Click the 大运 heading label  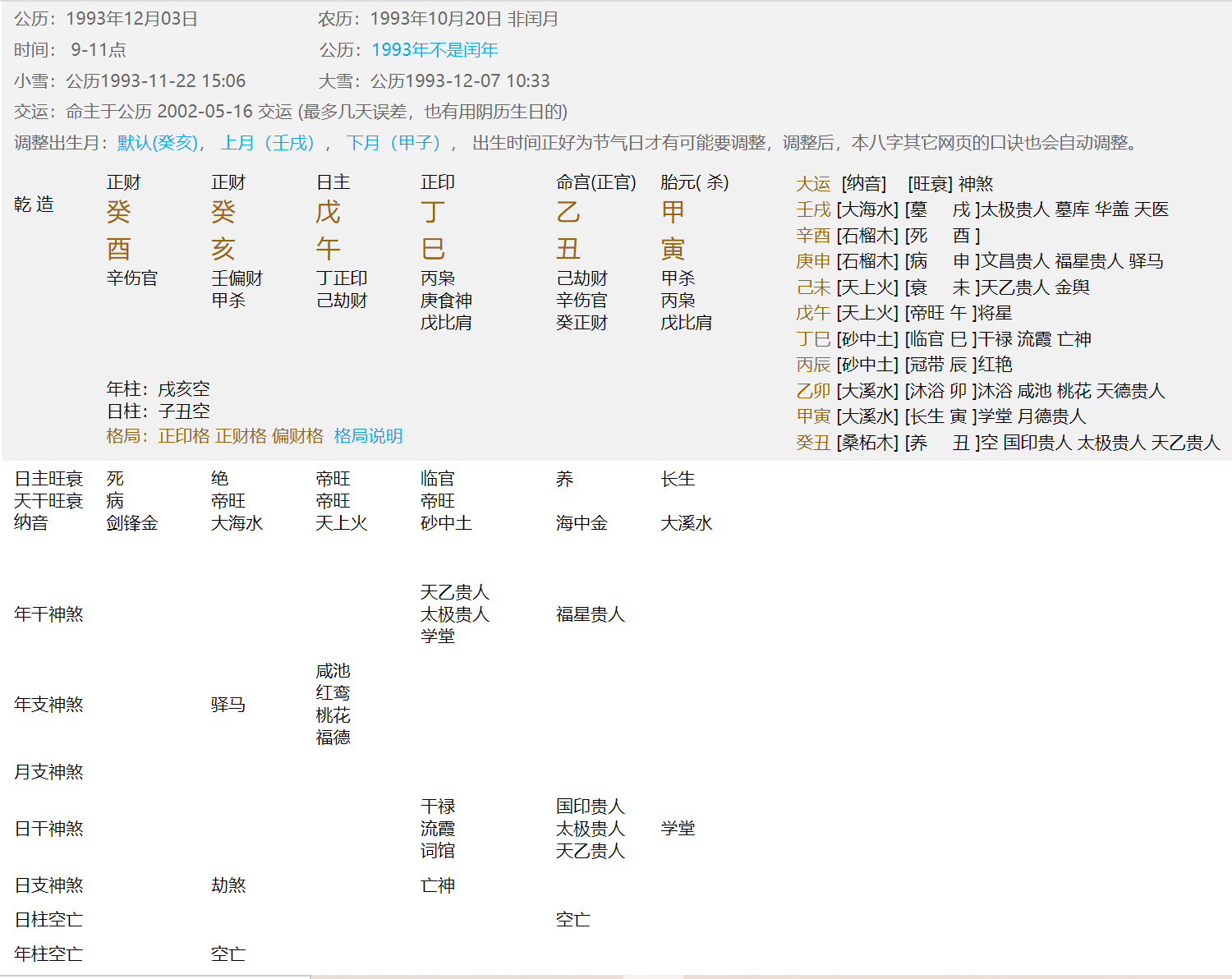pyautogui.click(x=813, y=184)
